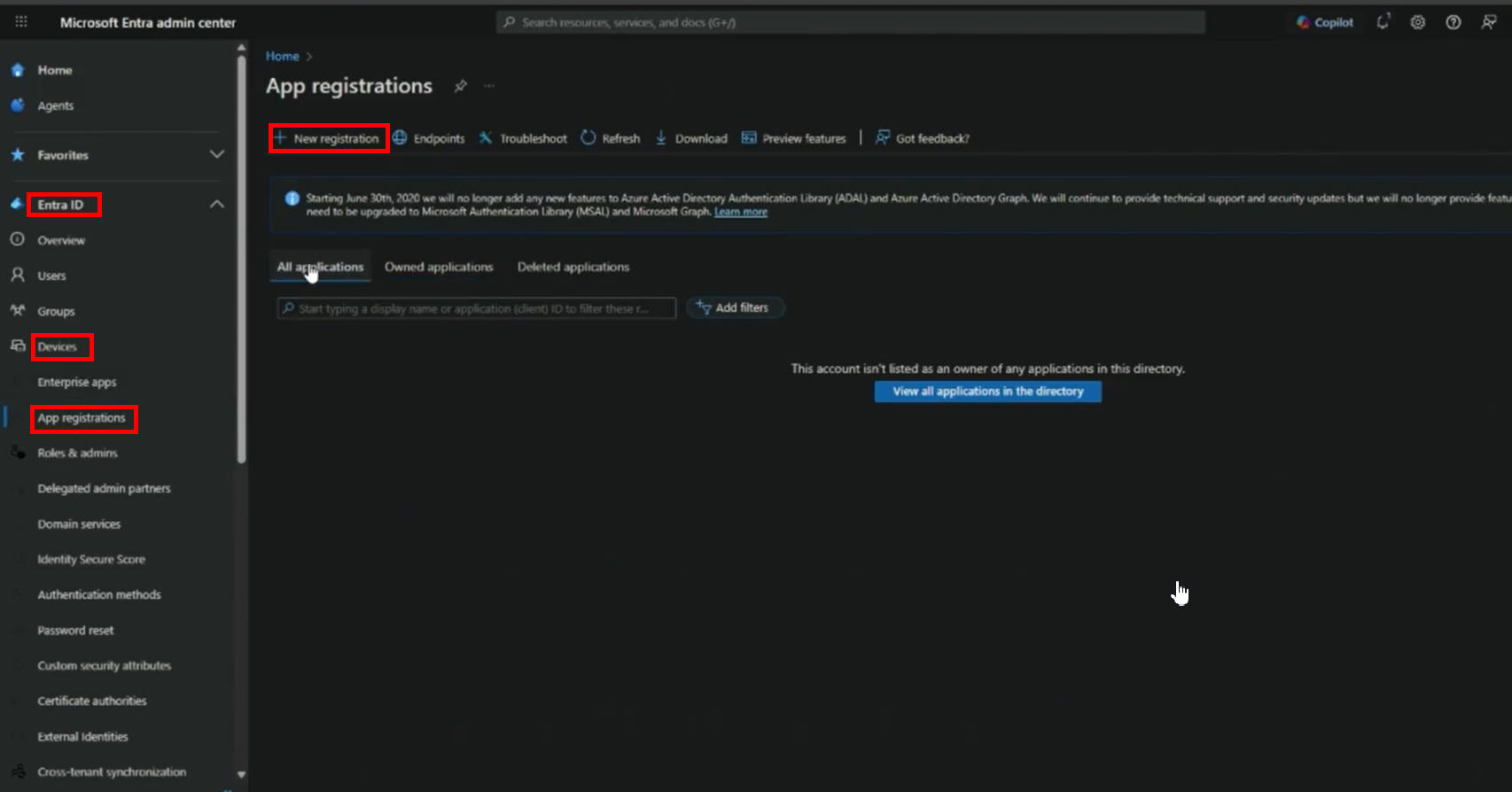Image resolution: width=1512 pixels, height=792 pixels.
Task: Pin the App registrations page
Action: tap(460, 86)
